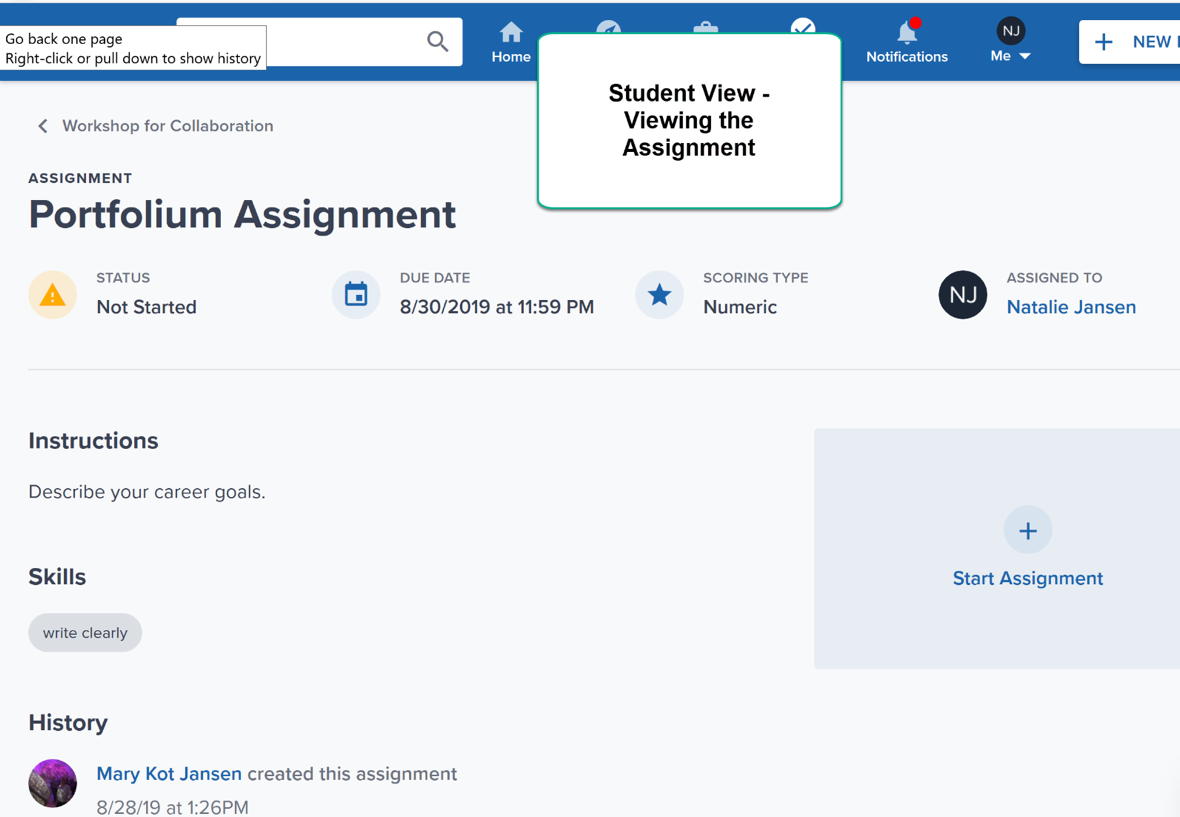Click the History section heading

coord(68,723)
